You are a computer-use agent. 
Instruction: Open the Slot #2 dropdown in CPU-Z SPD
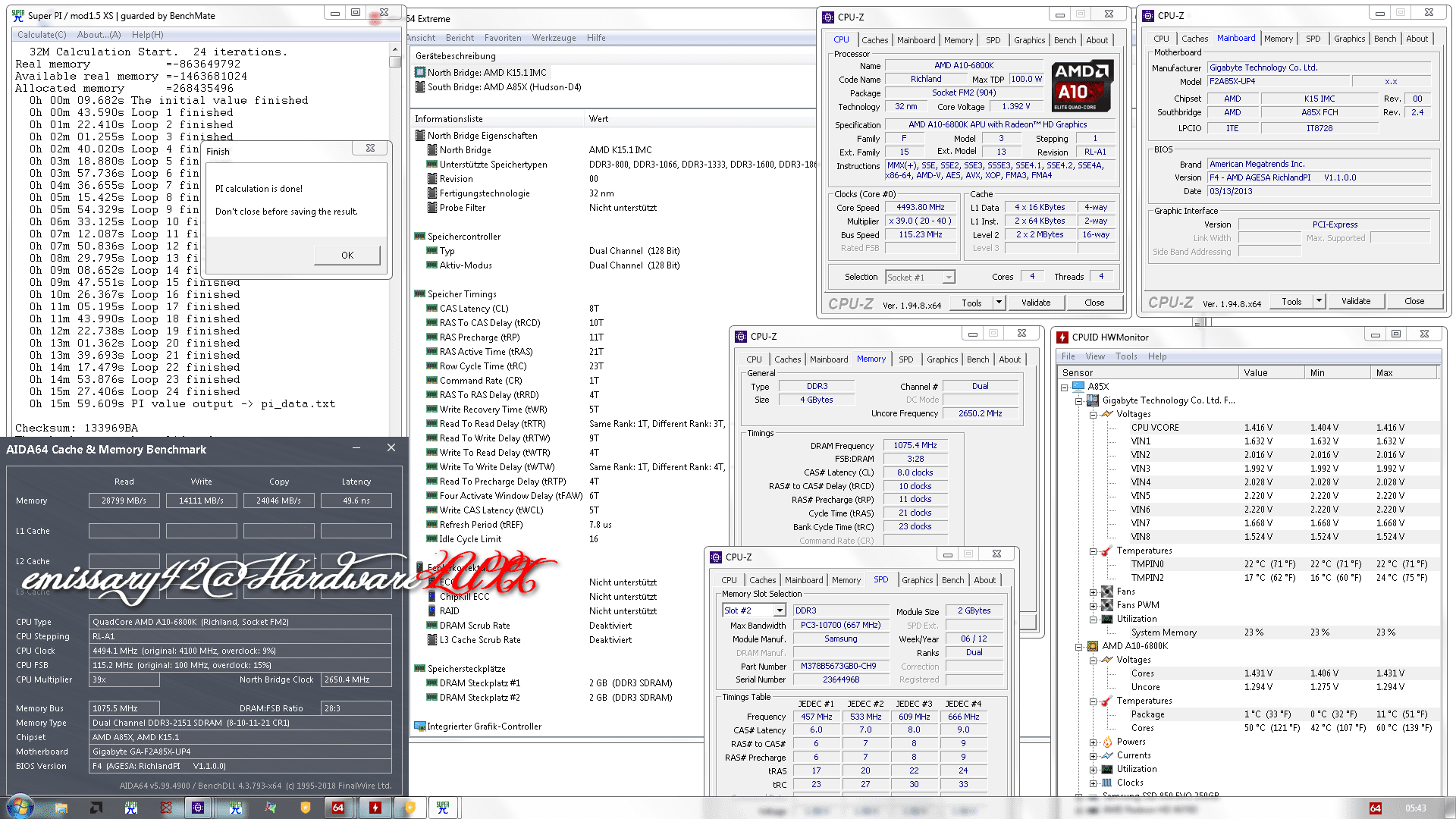(x=779, y=610)
